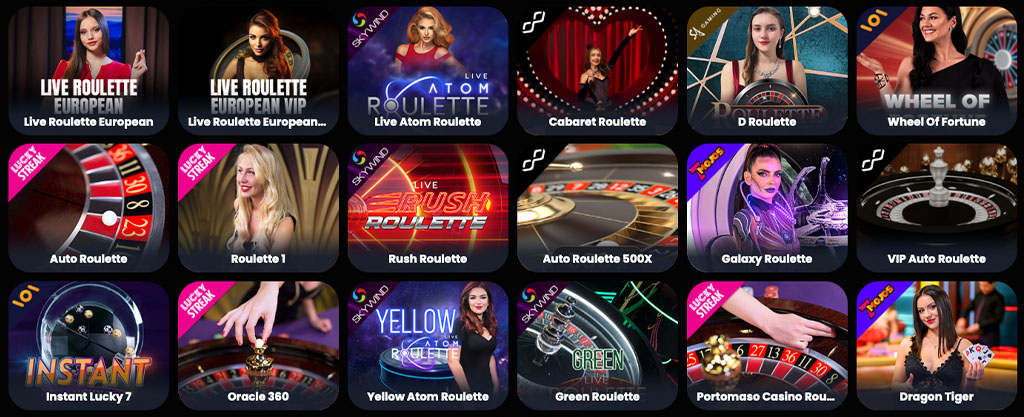Click the Lucky Streak ribbon on Oracle 360

click(x=199, y=301)
